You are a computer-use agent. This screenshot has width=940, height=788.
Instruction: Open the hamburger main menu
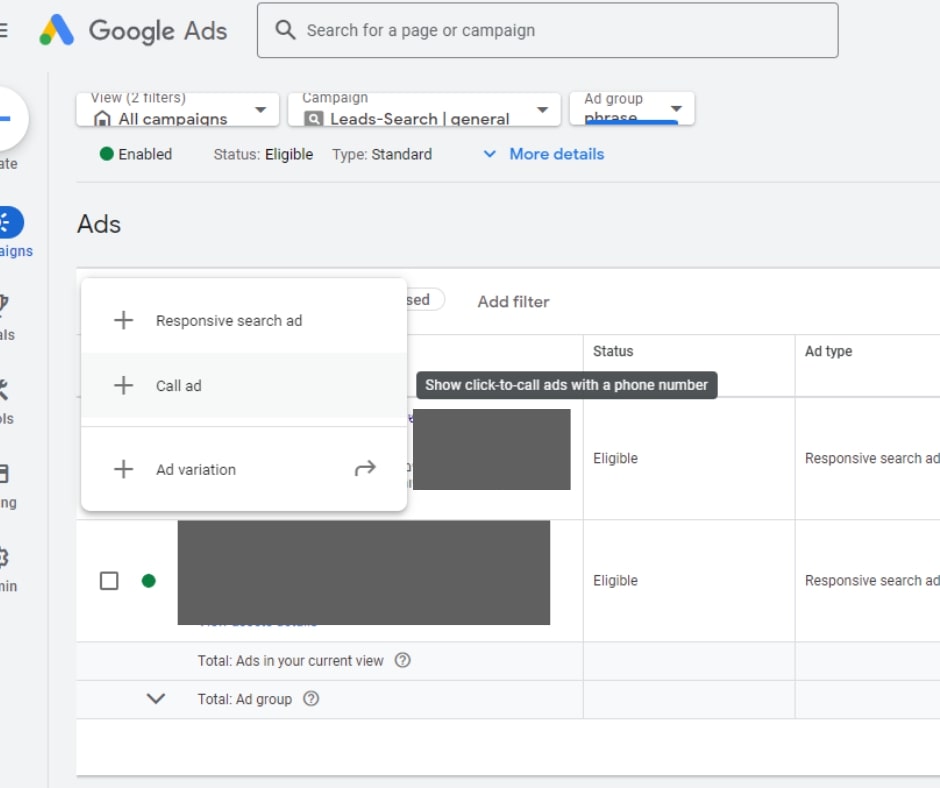pyautogui.click(x=3, y=30)
